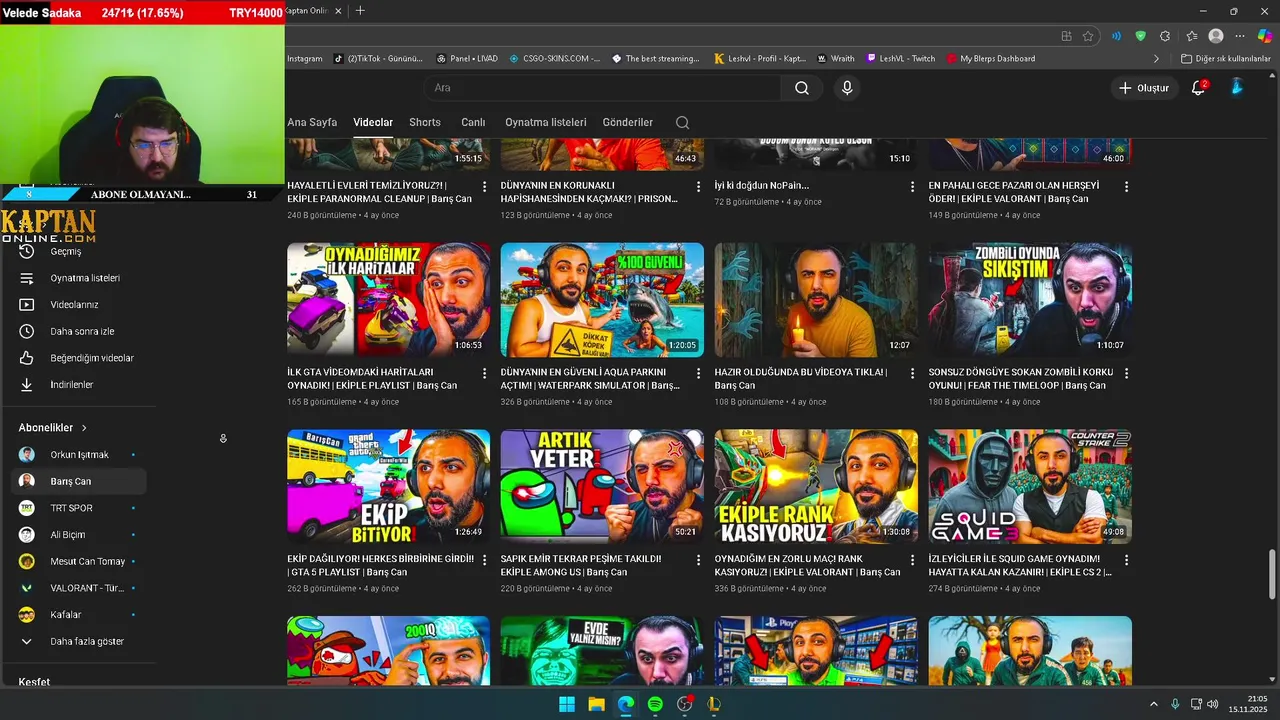This screenshot has width=1280, height=720.
Task: Click the Oluştur create button
Action: (1143, 88)
